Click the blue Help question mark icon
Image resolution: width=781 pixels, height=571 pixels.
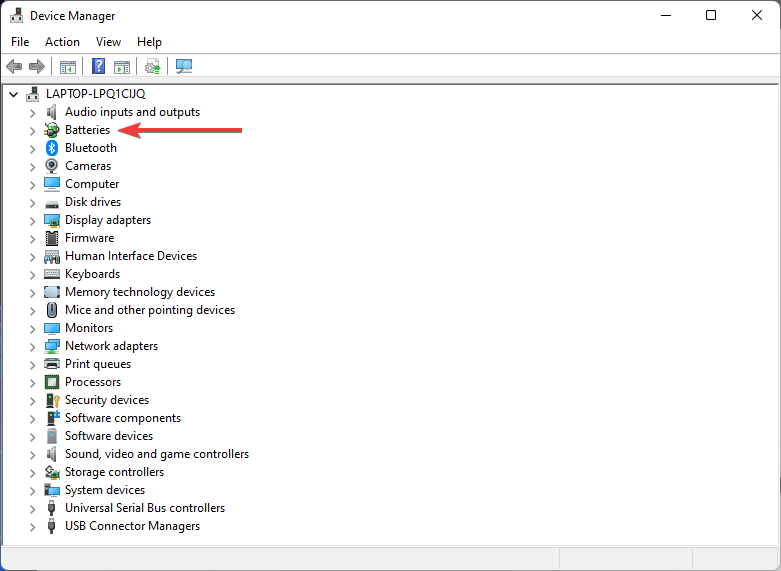tap(99, 66)
